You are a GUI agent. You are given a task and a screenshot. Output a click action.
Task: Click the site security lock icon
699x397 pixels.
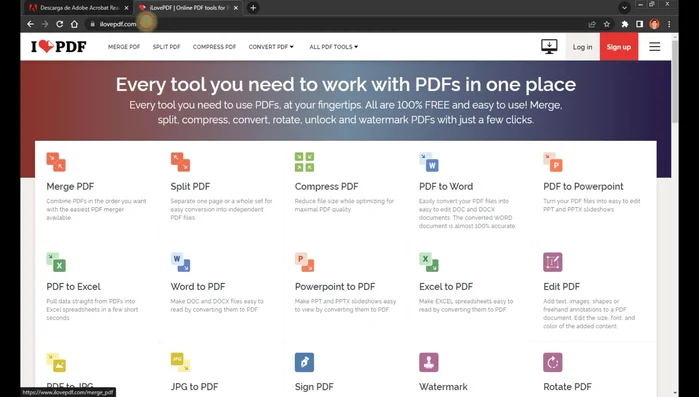pos(92,24)
